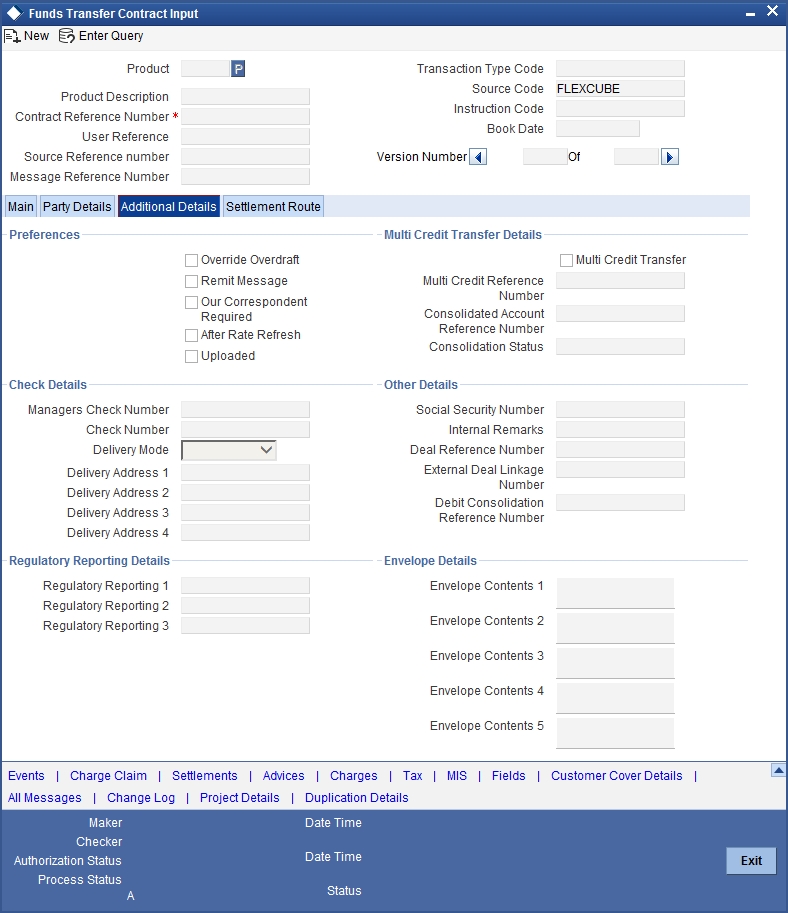Enable Override Overdraft checkbox

point(191,260)
